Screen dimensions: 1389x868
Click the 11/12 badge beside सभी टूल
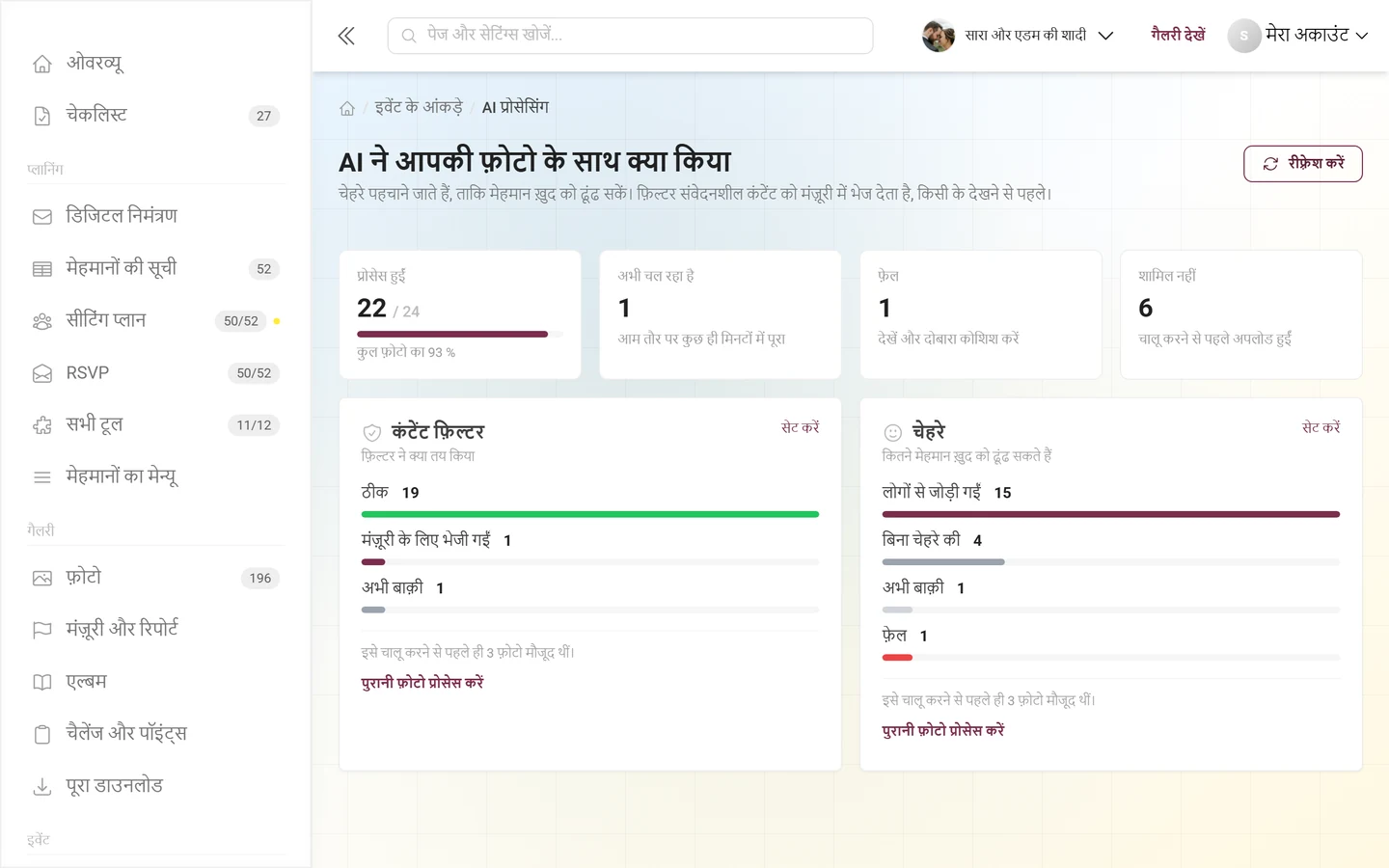pos(254,425)
